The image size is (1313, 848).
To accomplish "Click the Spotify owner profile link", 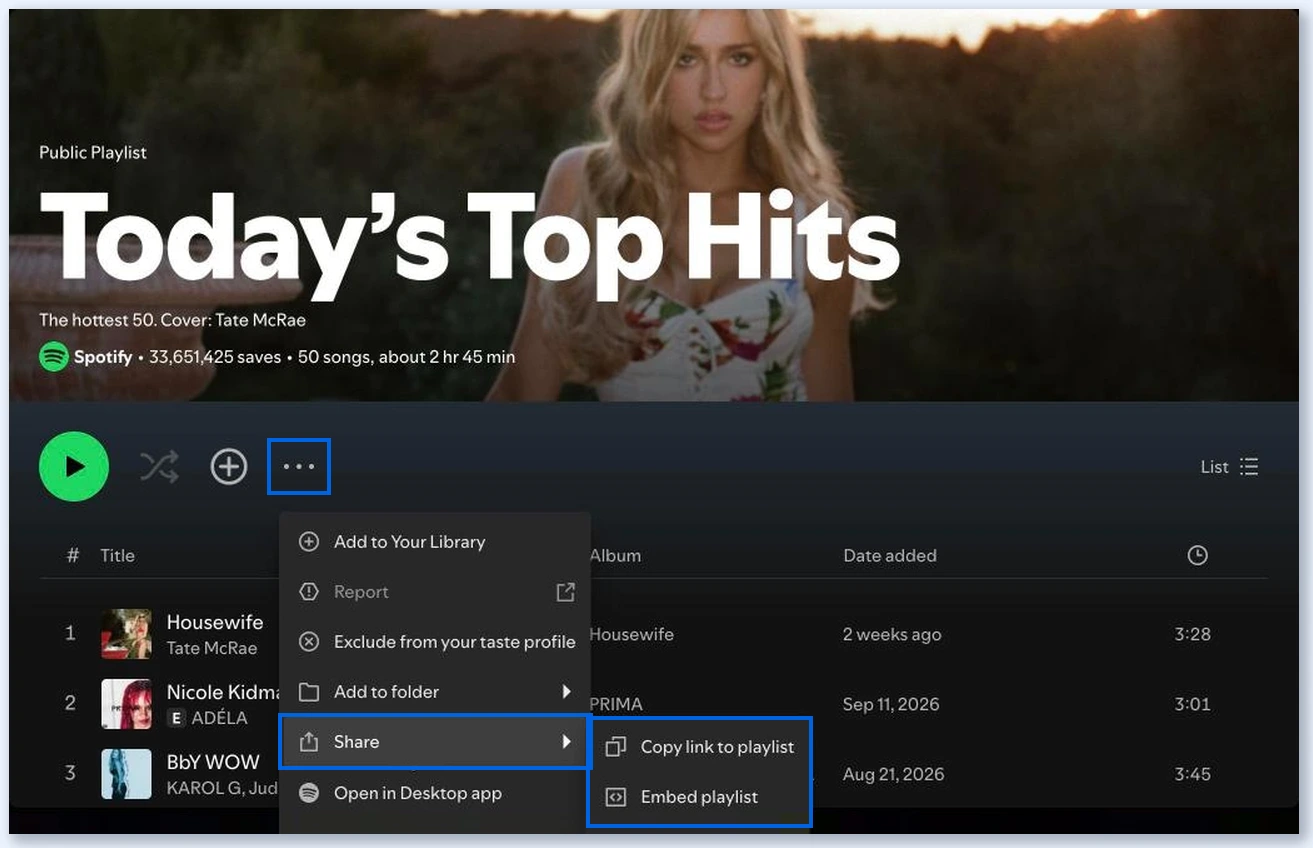I will (103, 357).
